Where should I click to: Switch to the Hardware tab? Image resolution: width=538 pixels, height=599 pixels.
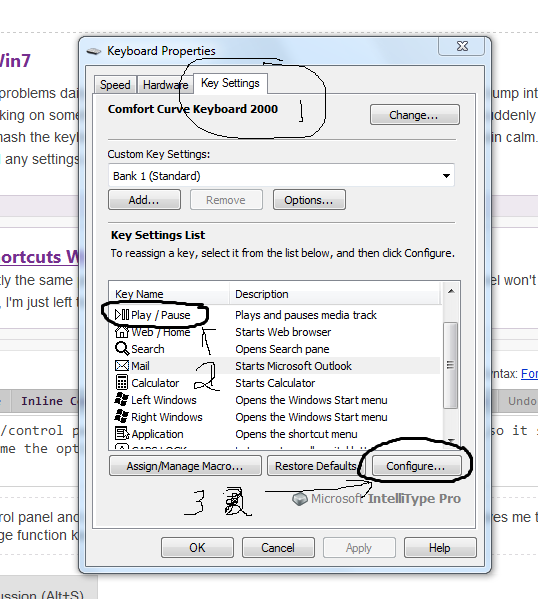(165, 85)
